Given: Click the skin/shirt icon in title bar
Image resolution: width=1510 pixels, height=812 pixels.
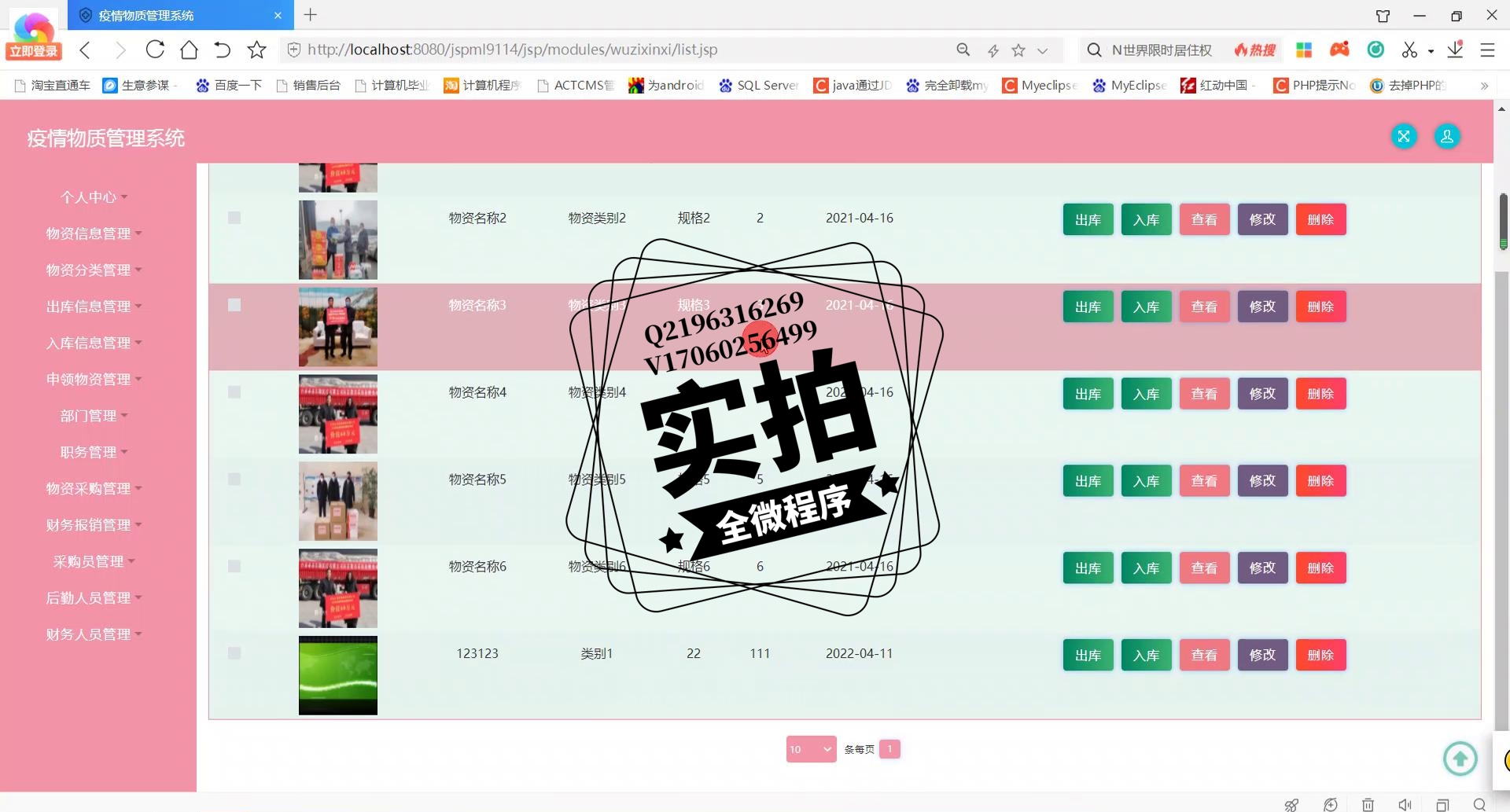Looking at the screenshot, I should [1383, 16].
